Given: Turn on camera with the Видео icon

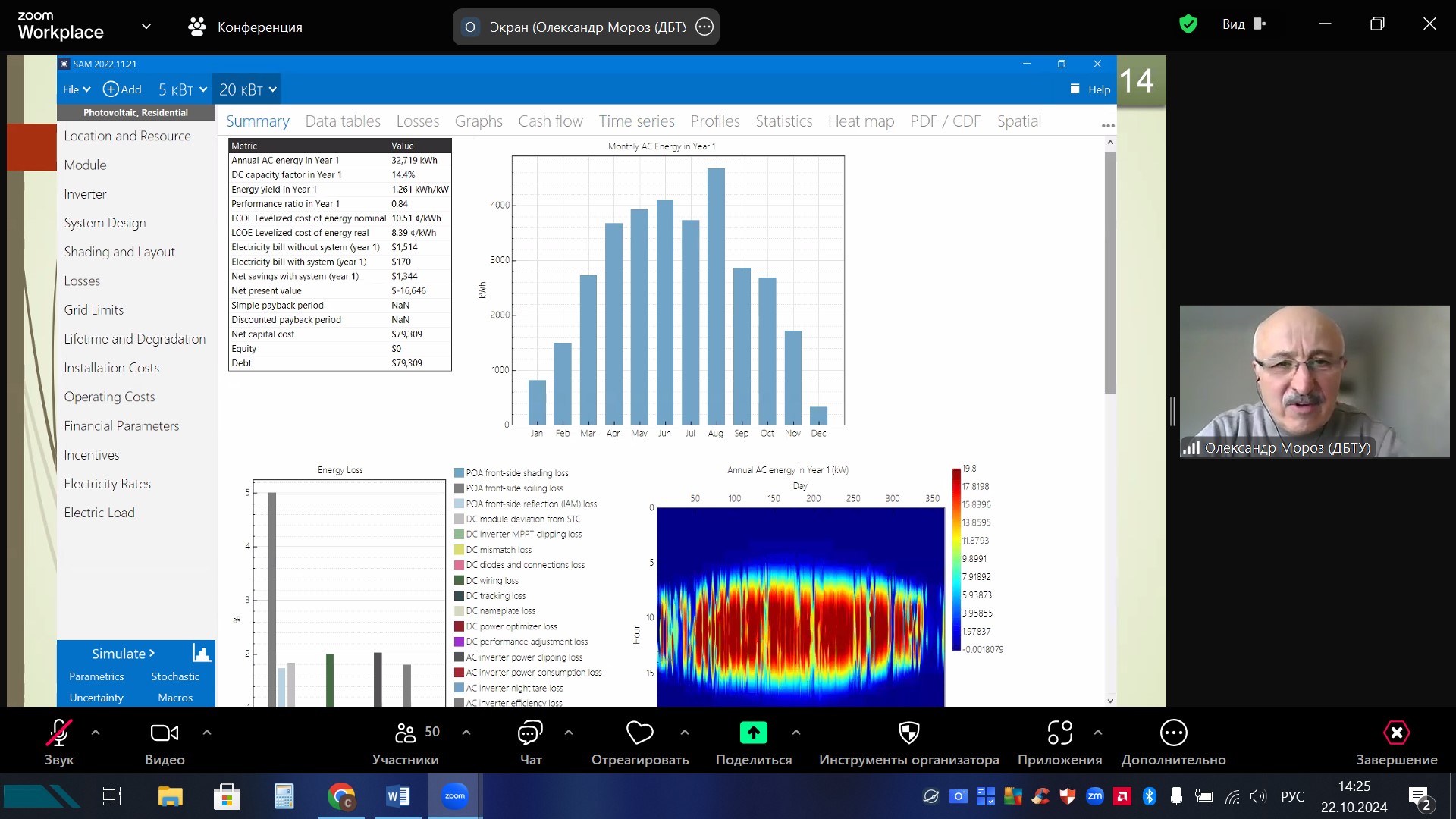Looking at the screenshot, I should [164, 733].
